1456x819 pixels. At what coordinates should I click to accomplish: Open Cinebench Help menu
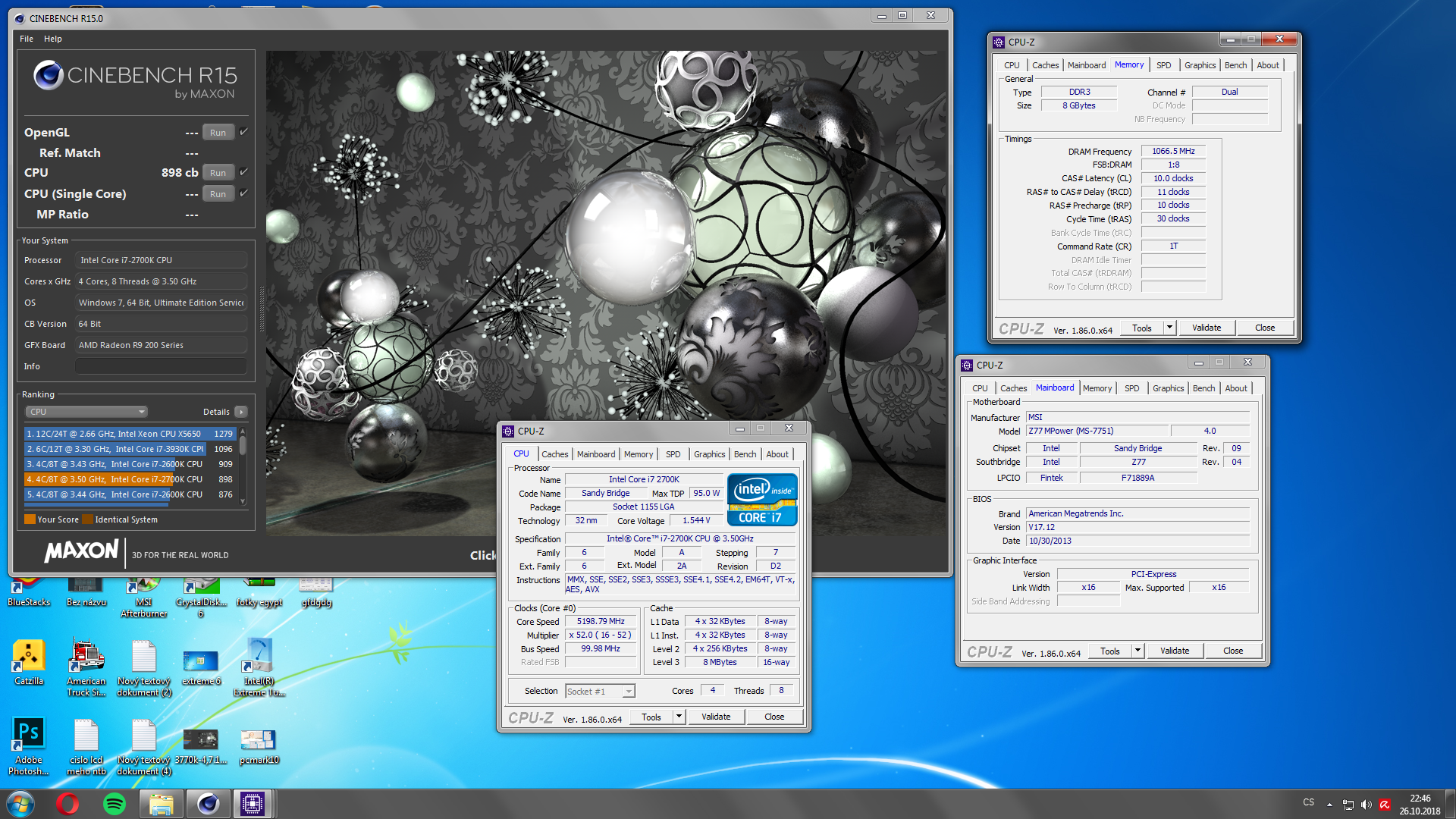point(53,39)
